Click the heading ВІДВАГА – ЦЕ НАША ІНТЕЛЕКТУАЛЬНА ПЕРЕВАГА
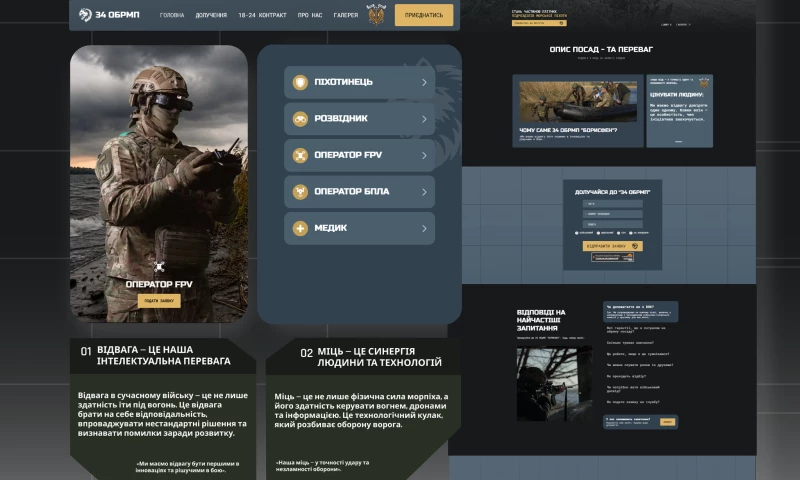The height and width of the screenshot is (480, 800). (x=164, y=356)
